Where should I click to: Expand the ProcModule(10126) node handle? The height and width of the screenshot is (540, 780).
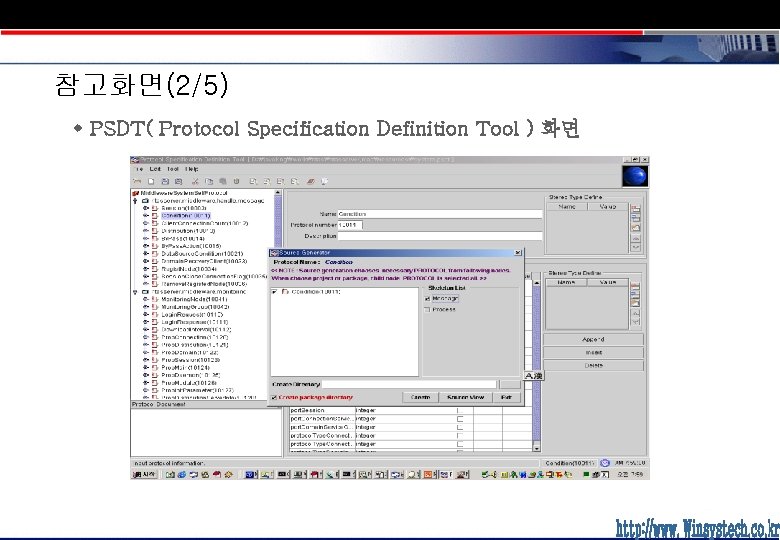[146, 383]
